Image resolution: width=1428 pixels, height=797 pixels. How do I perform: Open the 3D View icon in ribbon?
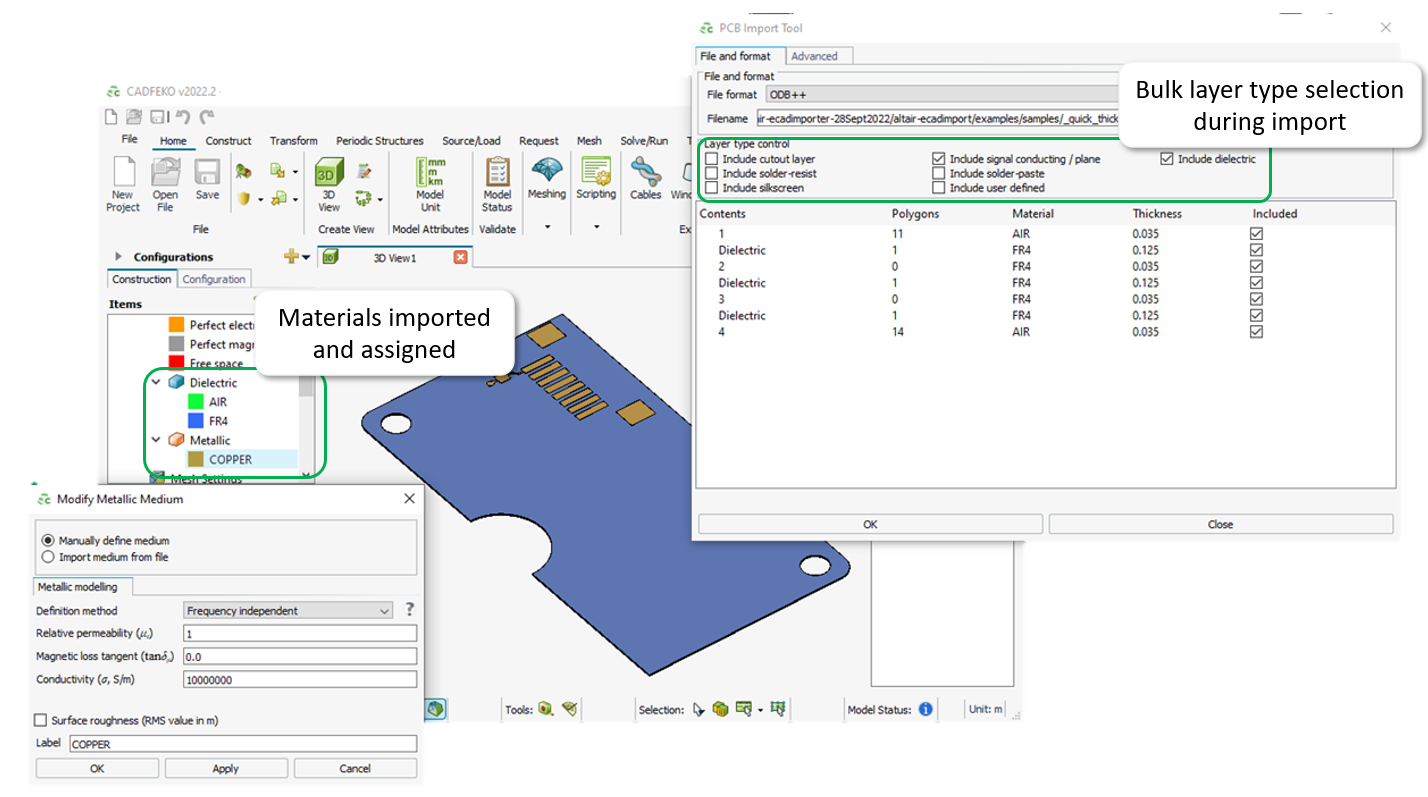(329, 174)
